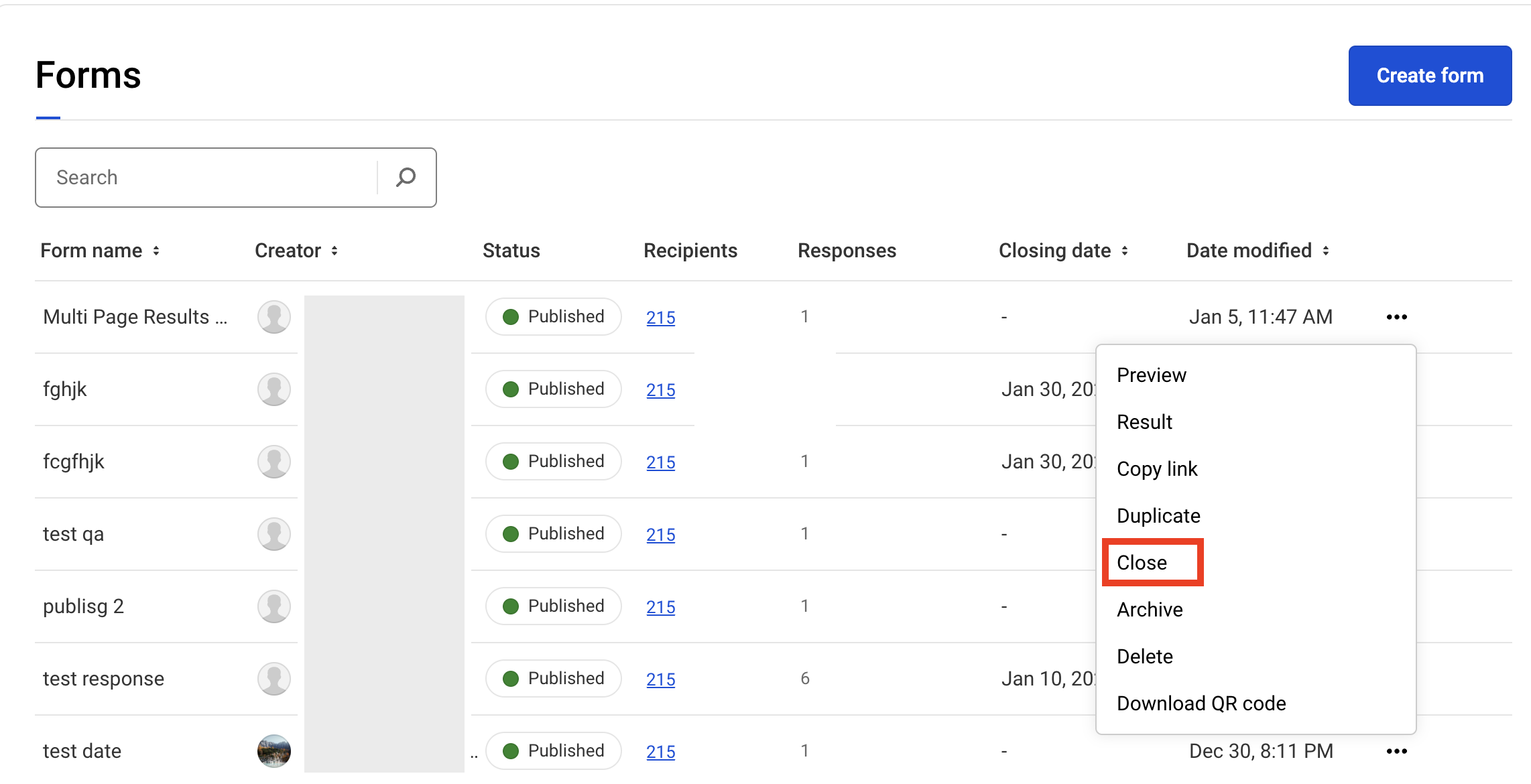
Task: Click Preview in the context menu
Action: pyautogui.click(x=1151, y=375)
